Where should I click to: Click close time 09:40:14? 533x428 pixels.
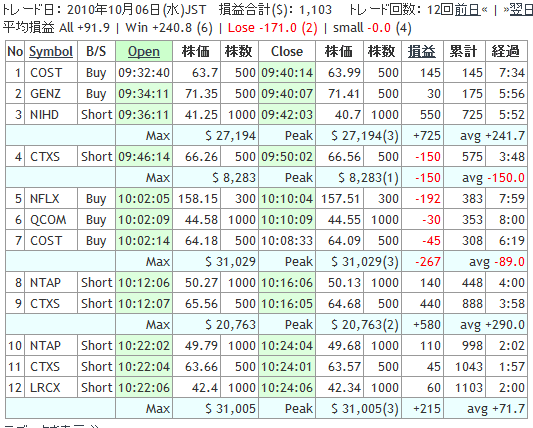point(287,72)
